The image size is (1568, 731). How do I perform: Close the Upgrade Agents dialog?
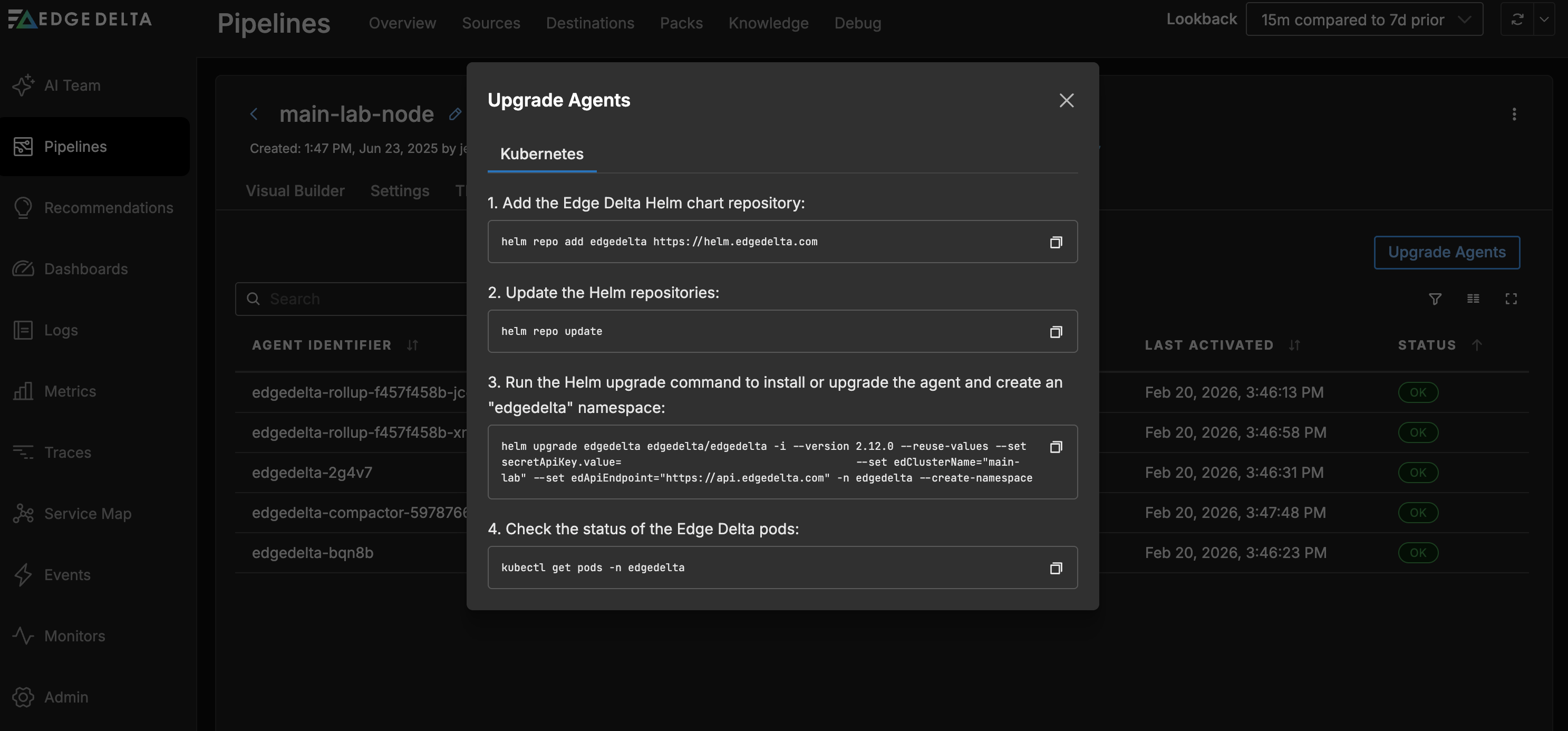tap(1067, 100)
